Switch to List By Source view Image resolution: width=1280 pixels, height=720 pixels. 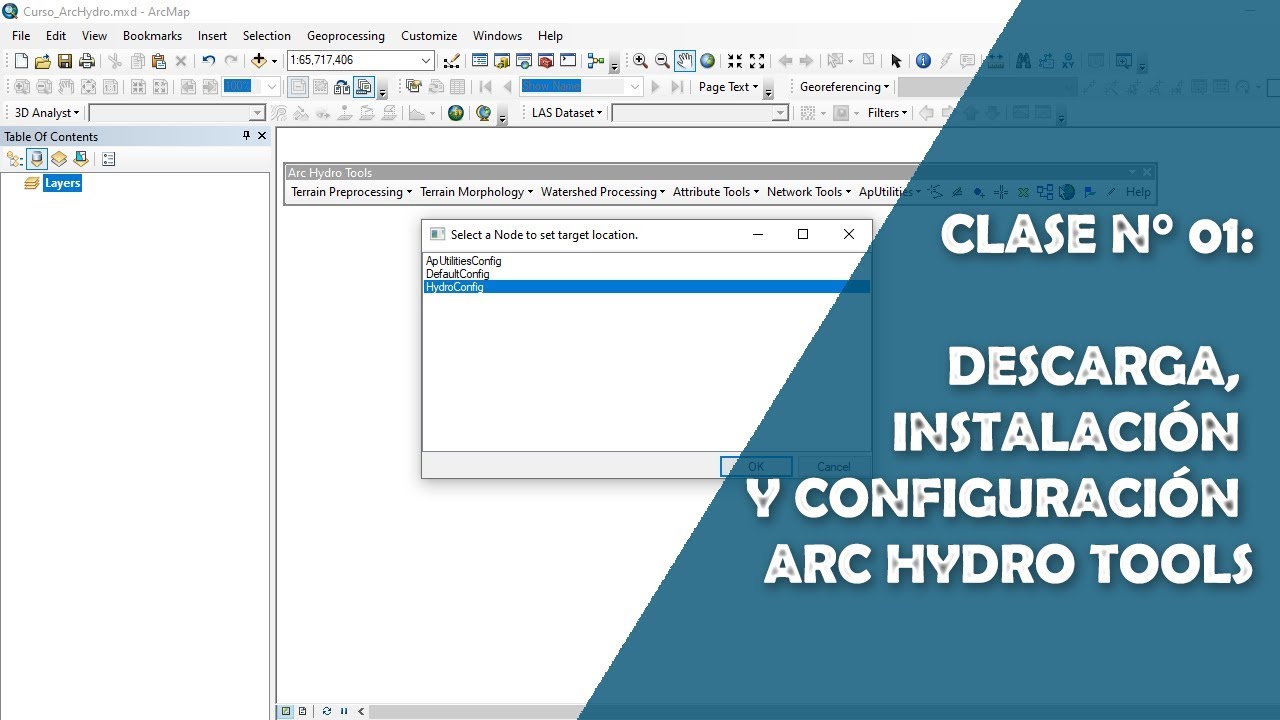37,159
